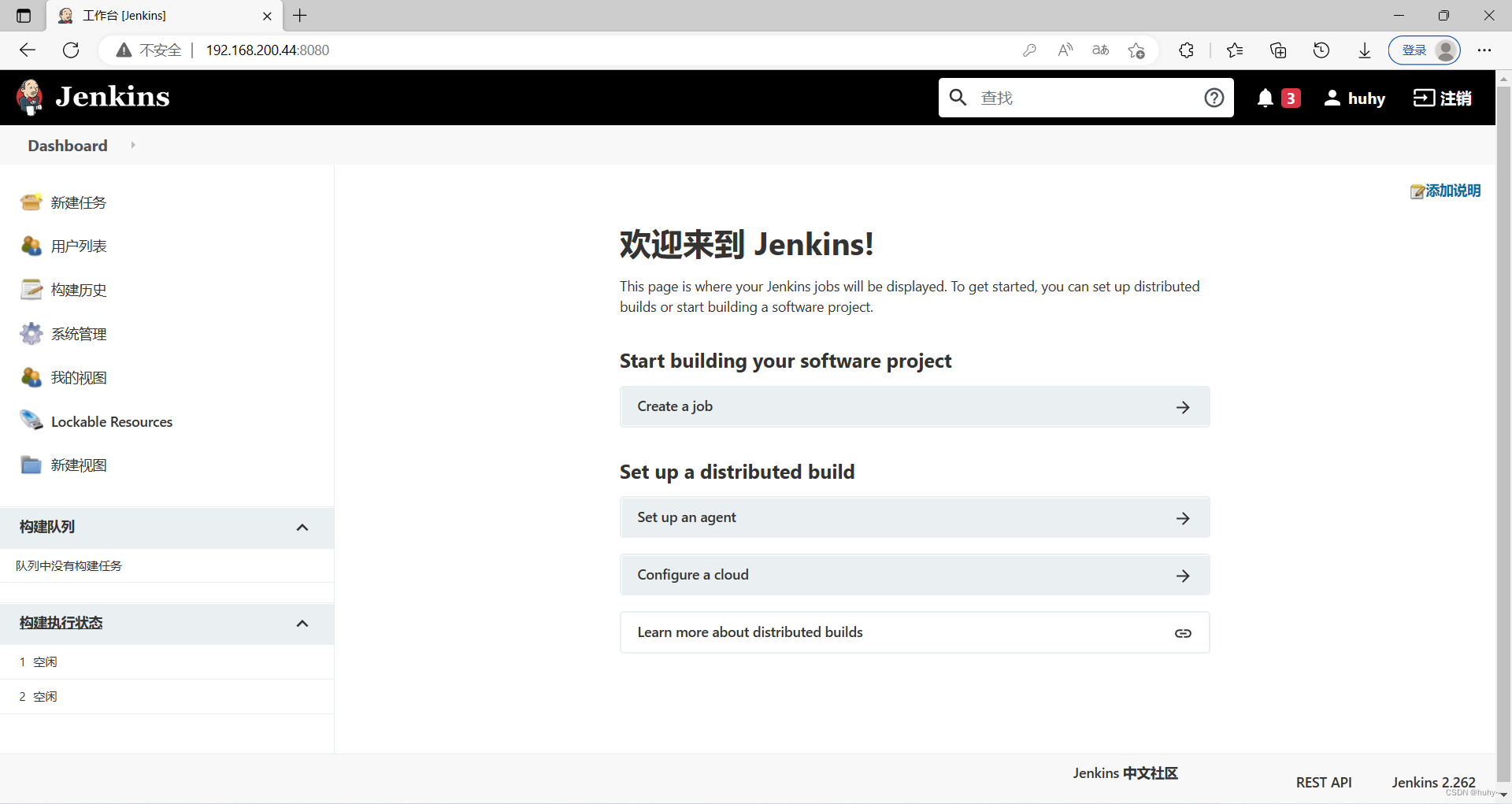Click tab actions menu icon at top-left
The width and height of the screenshot is (1512, 804).
pyautogui.click(x=23, y=16)
